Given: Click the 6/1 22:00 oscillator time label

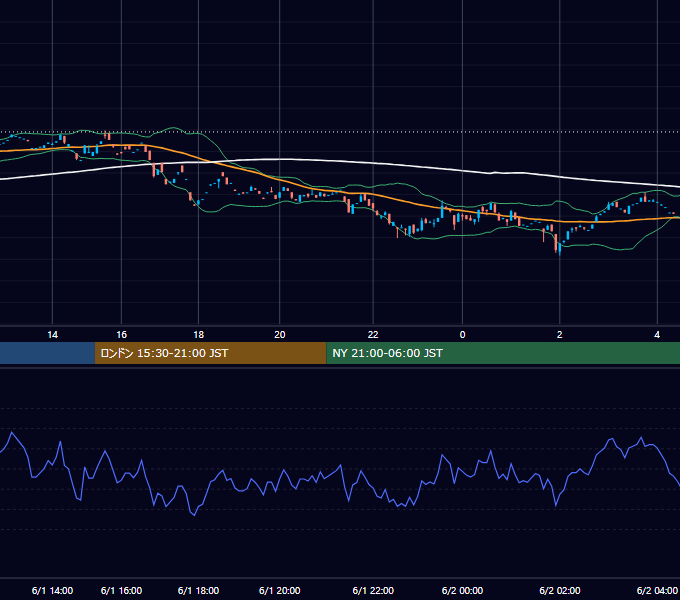Looking at the screenshot, I should tap(373, 590).
